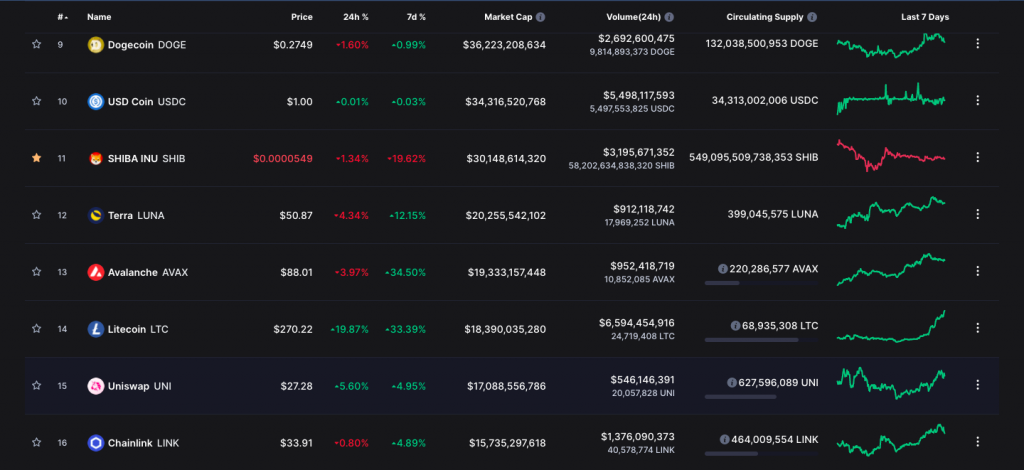The image size is (1024, 470).
Task: Click Litecoin circulating supply progress bar
Action: 761,339
